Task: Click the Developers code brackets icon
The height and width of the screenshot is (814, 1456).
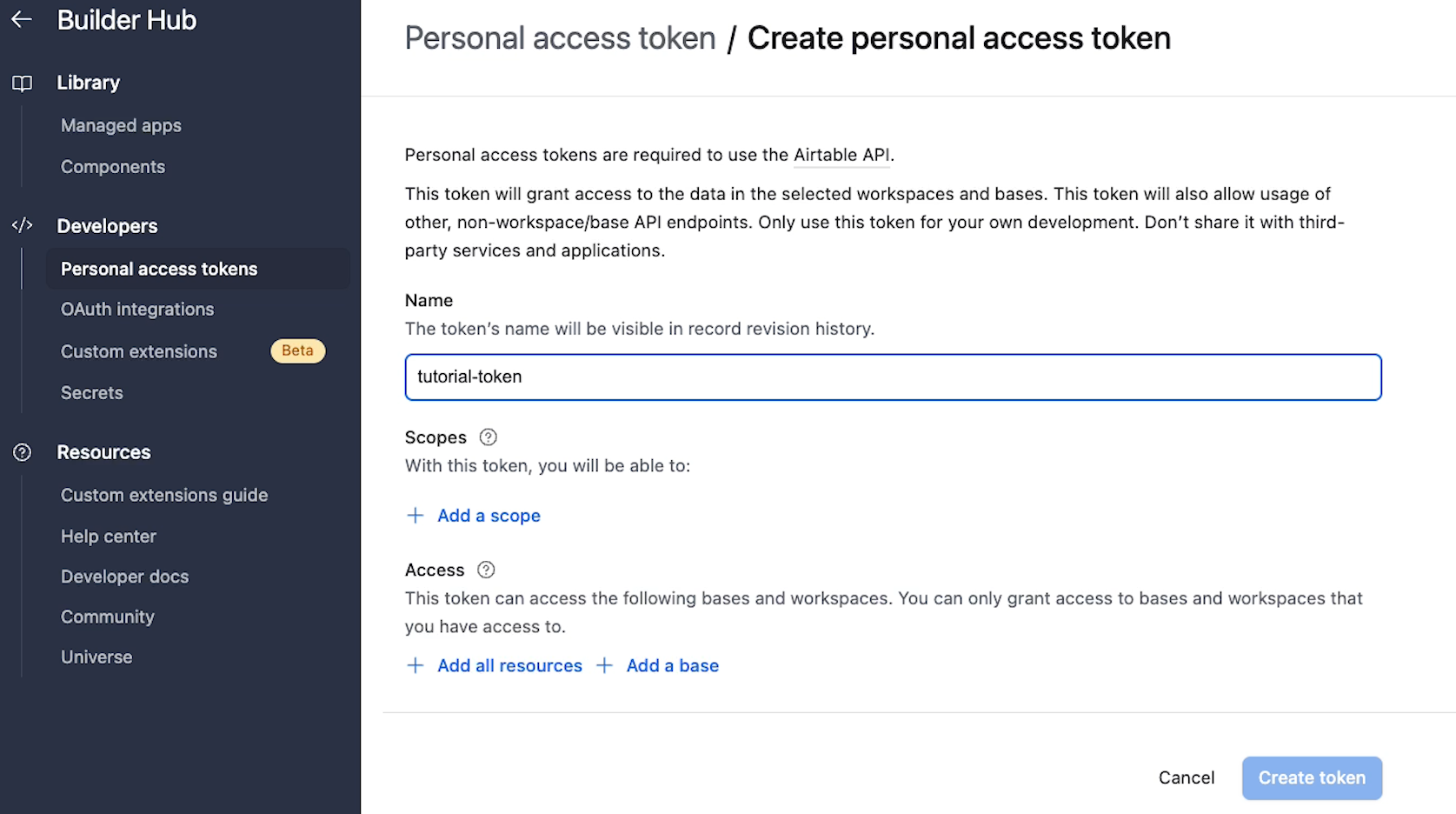Action: click(22, 226)
